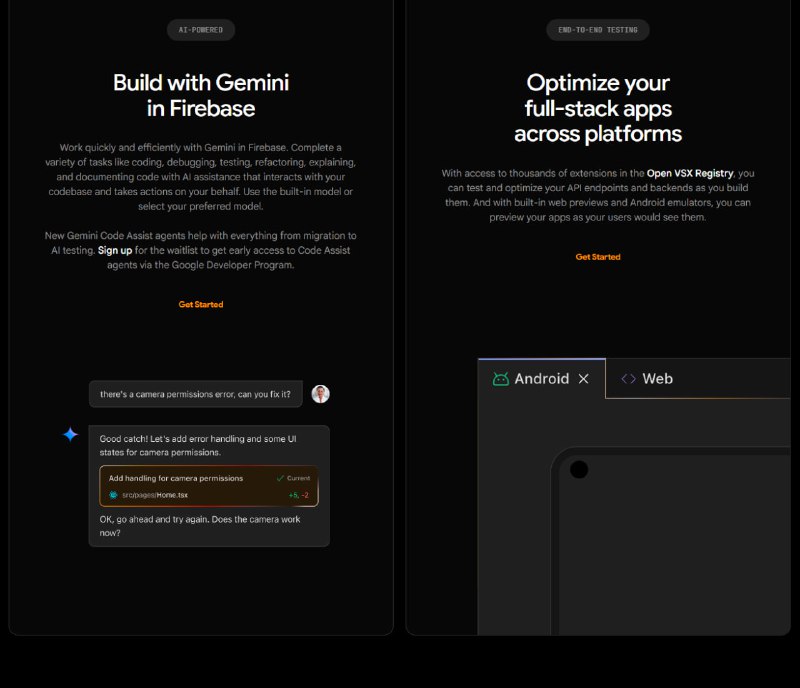Image resolution: width=800 pixels, height=688 pixels.
Task: Click Get Started on the Optimize panel
Action: (x=597, y=257)
